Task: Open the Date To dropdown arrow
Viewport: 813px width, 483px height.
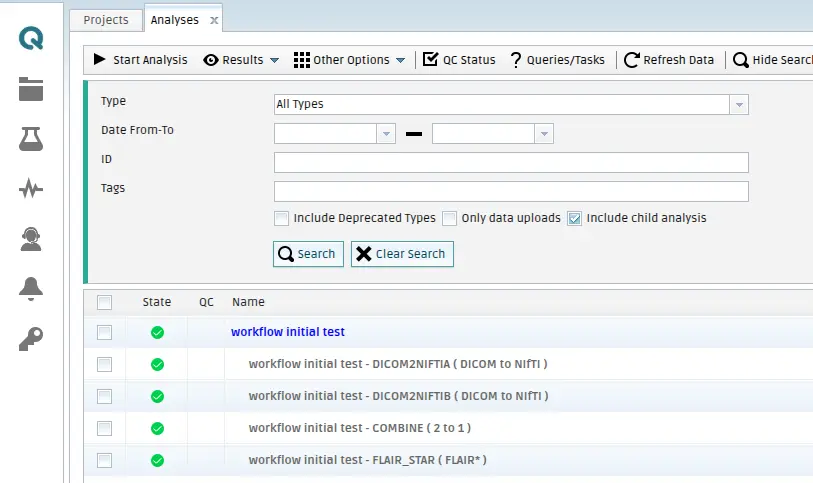Action: [544, 134]
